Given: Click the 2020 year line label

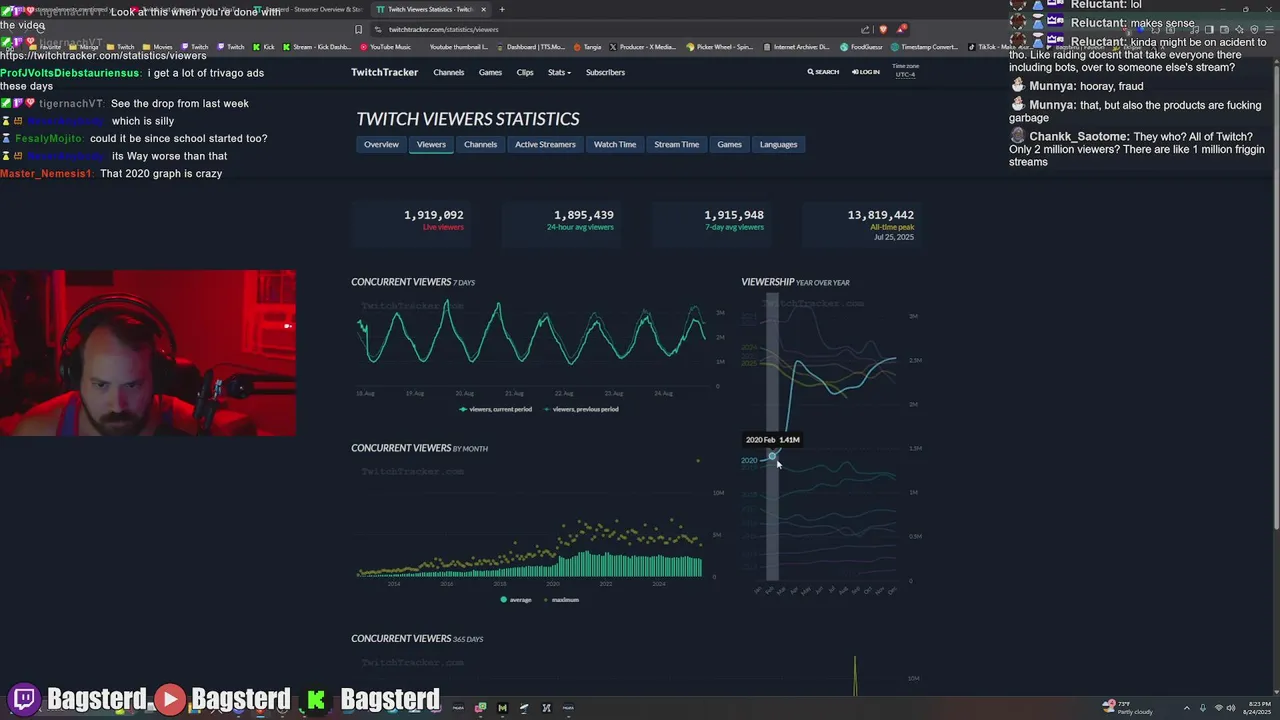Looking at the screenshot, I should 749,460.
